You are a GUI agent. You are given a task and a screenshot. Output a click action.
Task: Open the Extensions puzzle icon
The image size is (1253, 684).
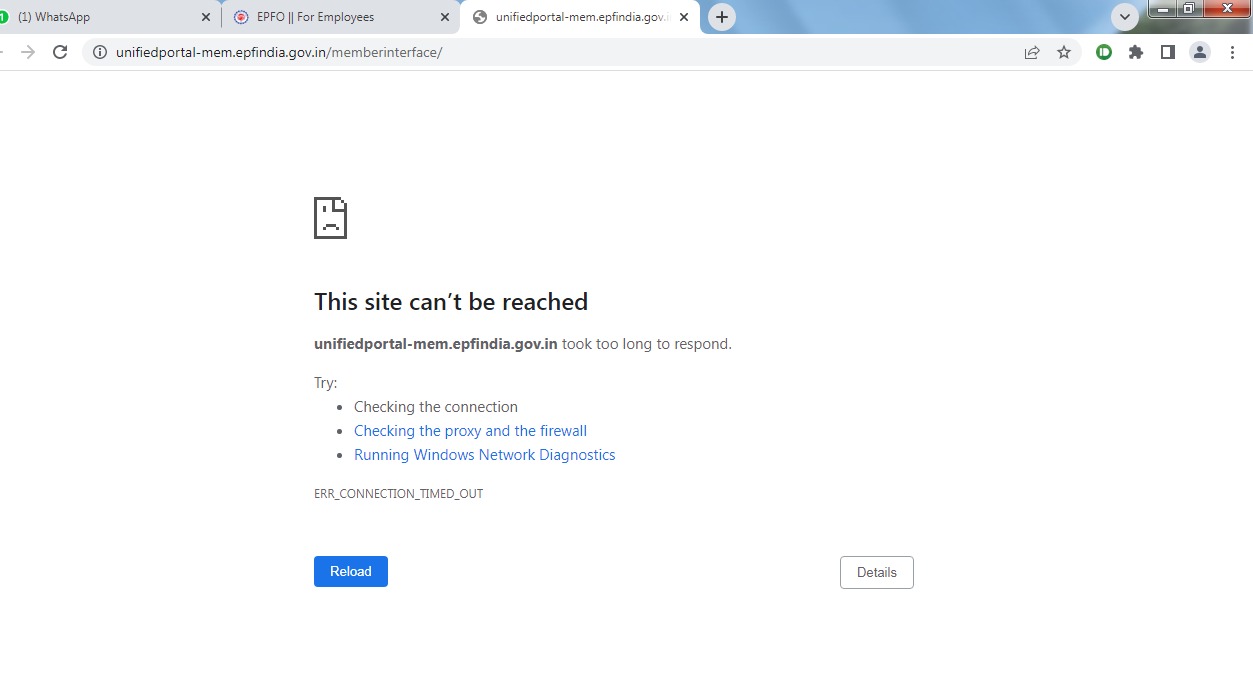pos(1136,52)
